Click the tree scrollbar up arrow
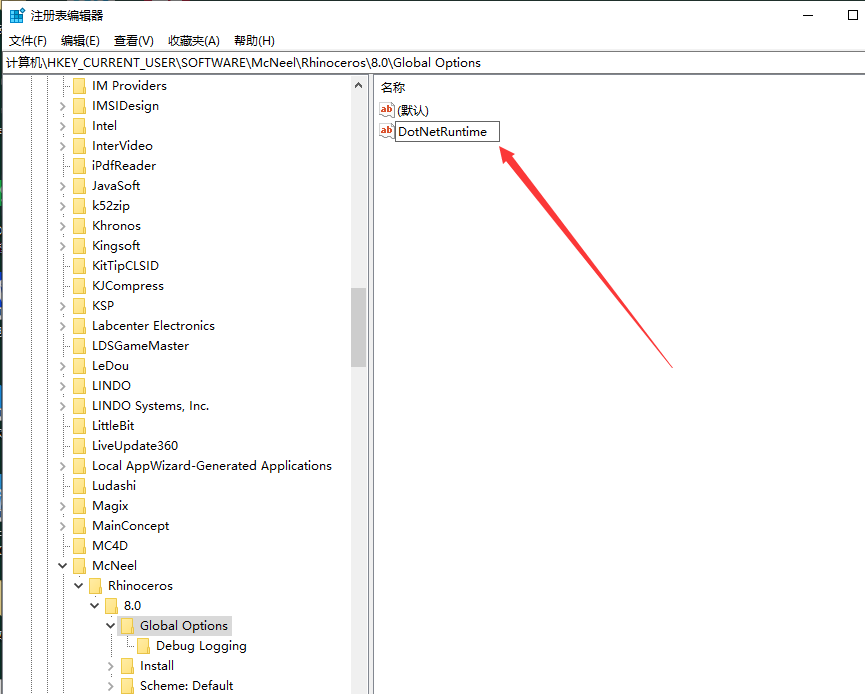The height and width of the screenshot is (694, 865). coord(359,86)
